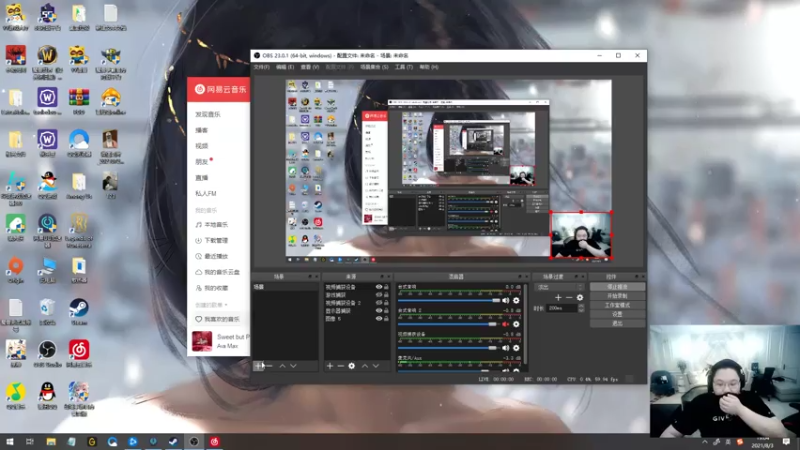Viewport: 800px width, 450px height.
Task: Open source properties gear in Sources panel
Action: click(x=352, y=366)
